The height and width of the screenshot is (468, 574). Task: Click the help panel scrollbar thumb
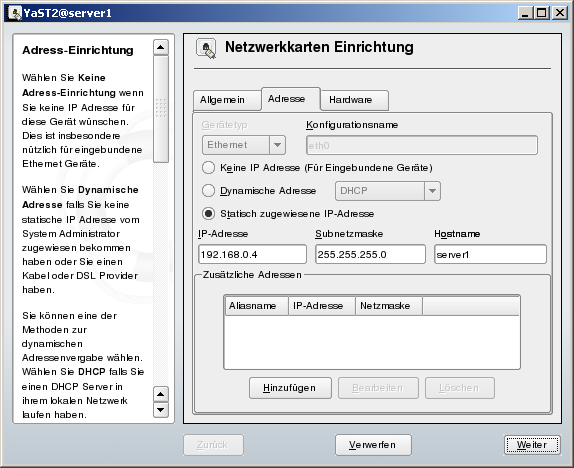pos(160,108)
